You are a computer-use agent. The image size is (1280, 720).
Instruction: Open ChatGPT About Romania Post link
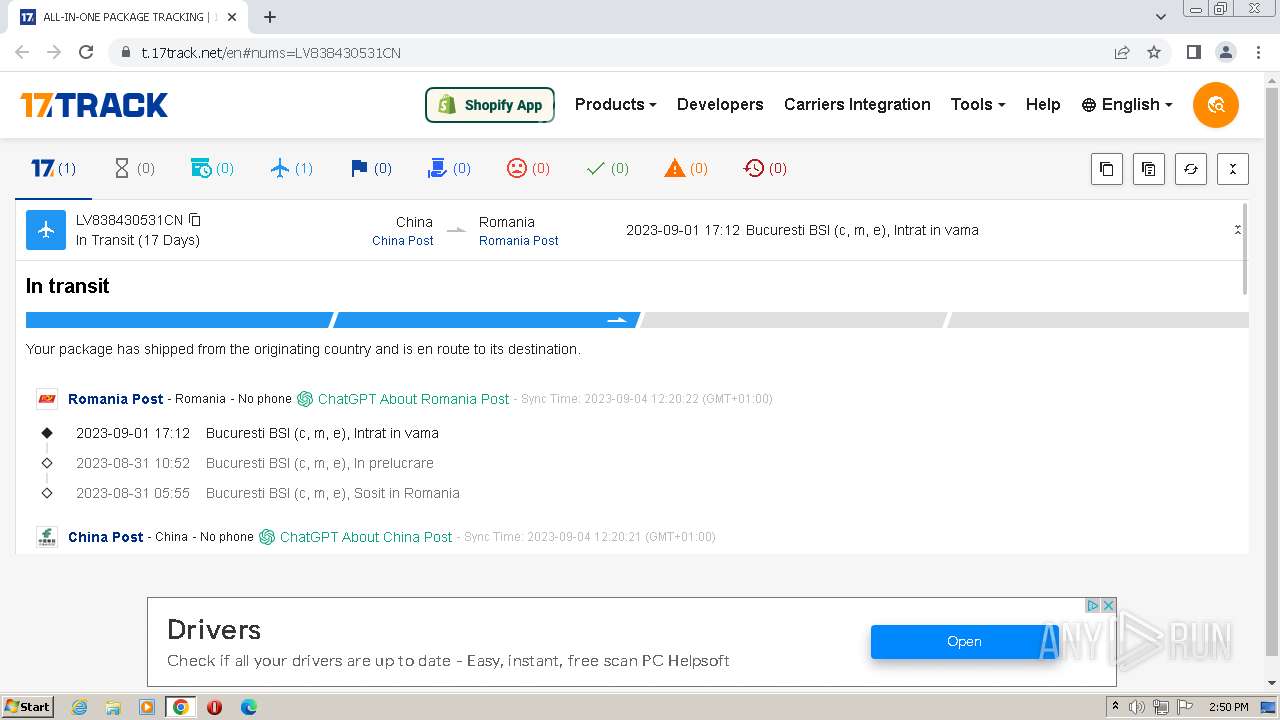coord(403,398)
